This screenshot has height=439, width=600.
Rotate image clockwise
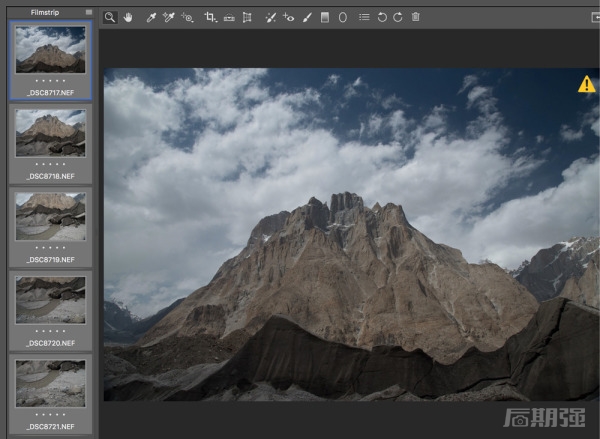(398, 17)
